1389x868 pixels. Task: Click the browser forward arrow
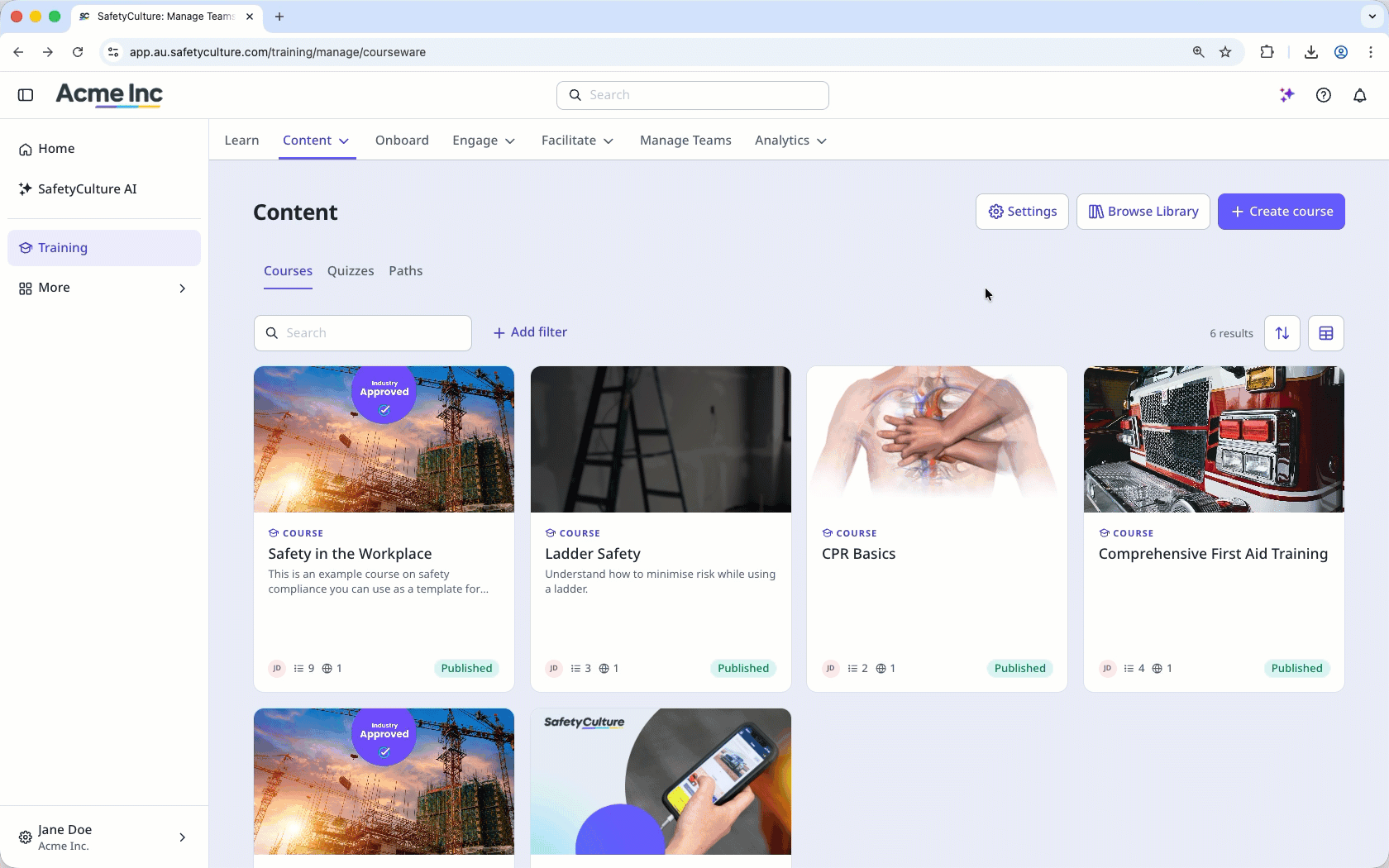point(48,52)
